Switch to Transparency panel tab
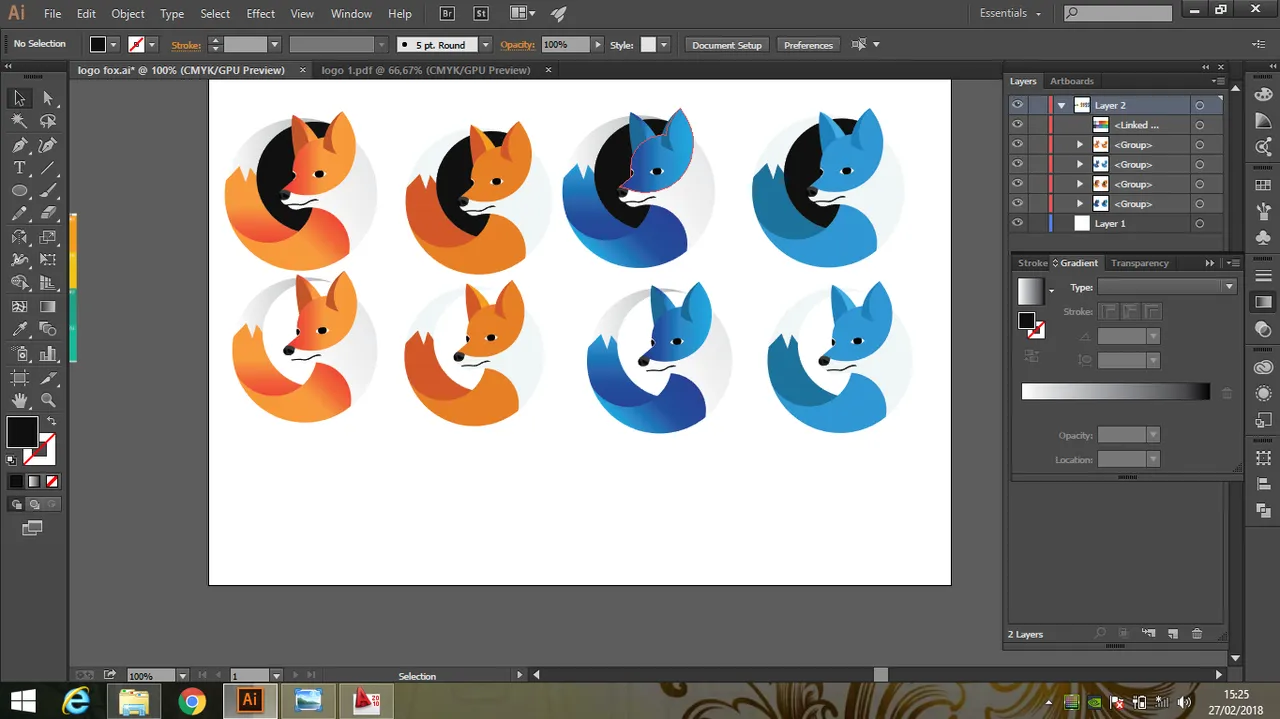Viewport: 1280px width, 719px height. pyautogui.click(x=1140, y=263)
